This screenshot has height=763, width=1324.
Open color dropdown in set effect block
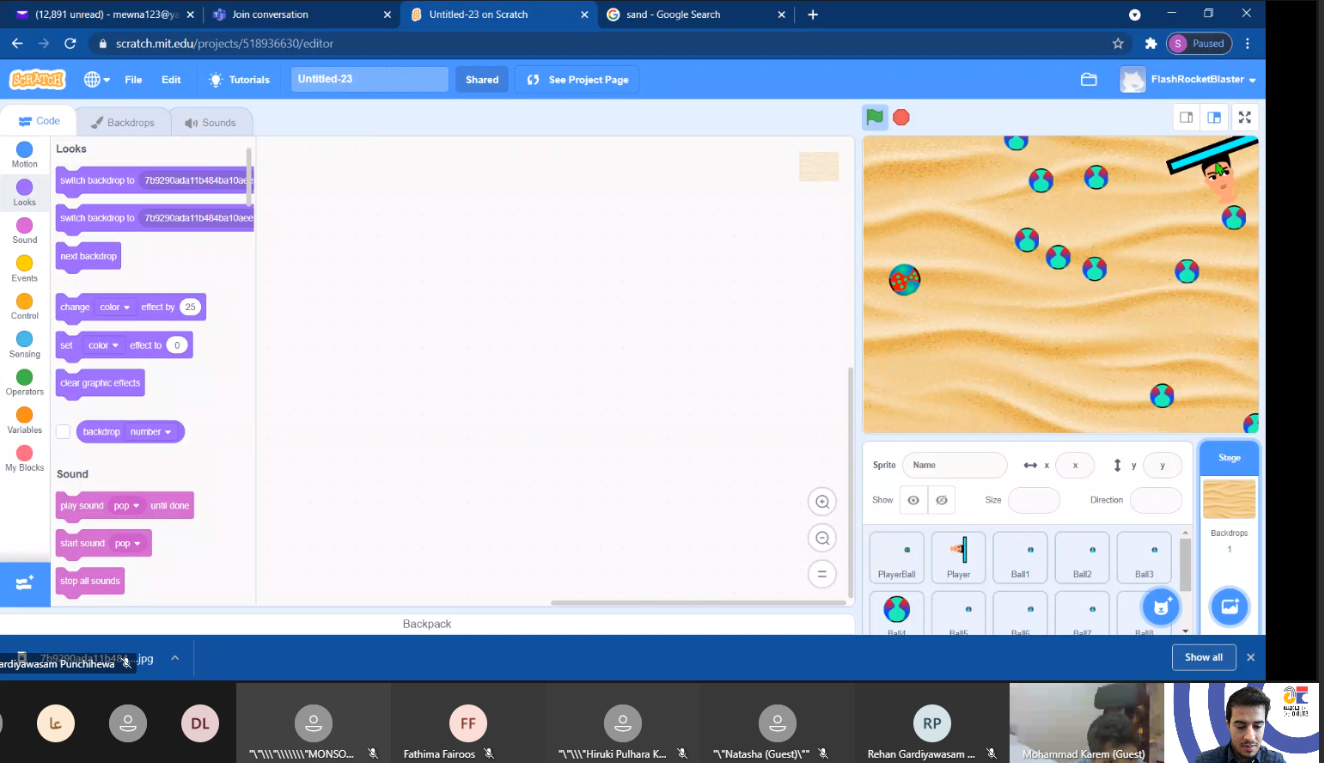pos(104,345)
